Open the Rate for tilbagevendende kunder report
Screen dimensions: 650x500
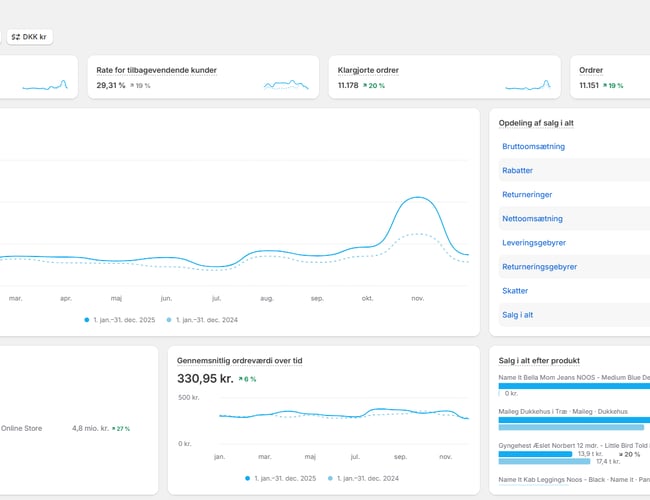point(156,70)
